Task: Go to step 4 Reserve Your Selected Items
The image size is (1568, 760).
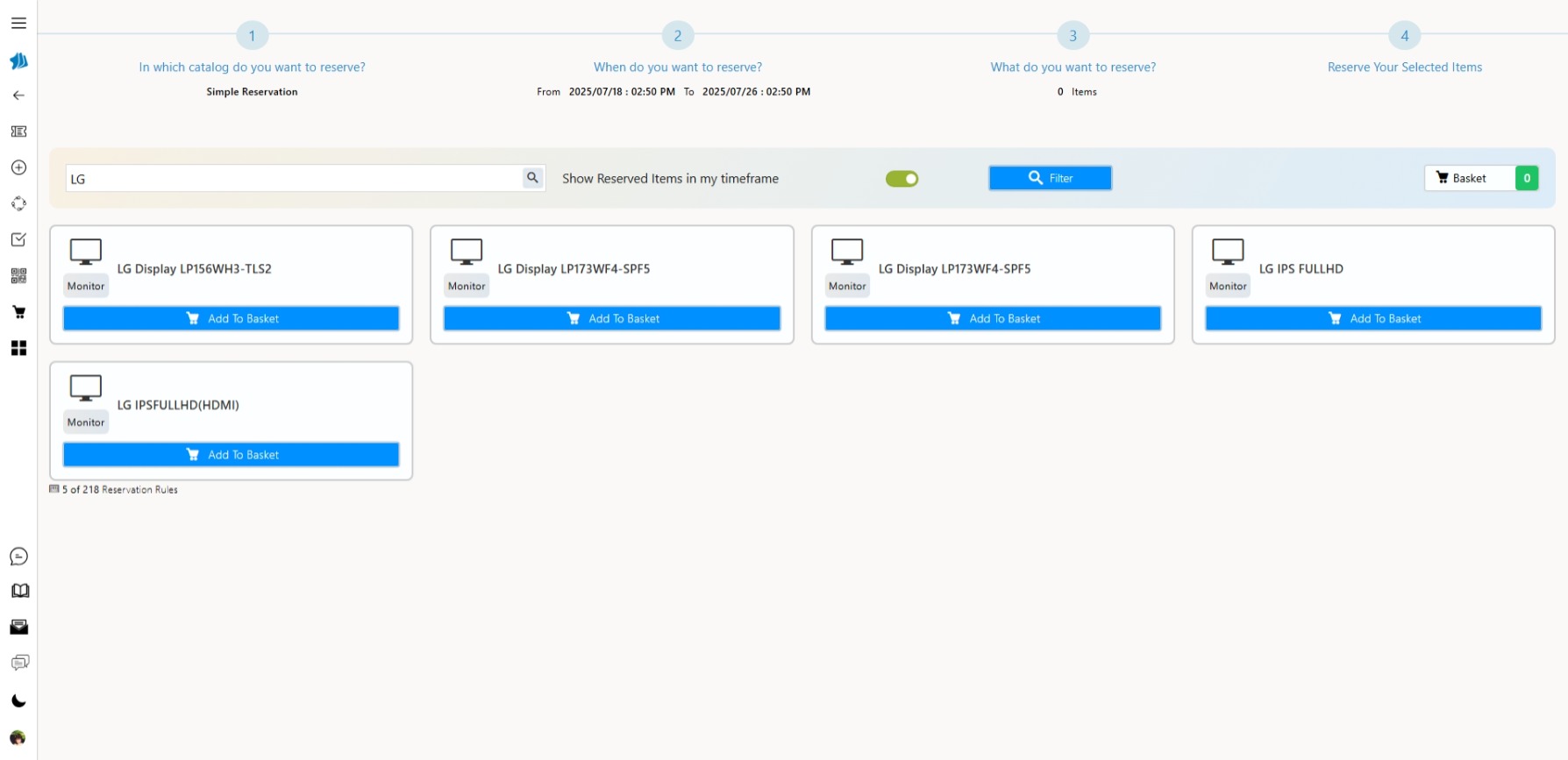Action: 1404,36
